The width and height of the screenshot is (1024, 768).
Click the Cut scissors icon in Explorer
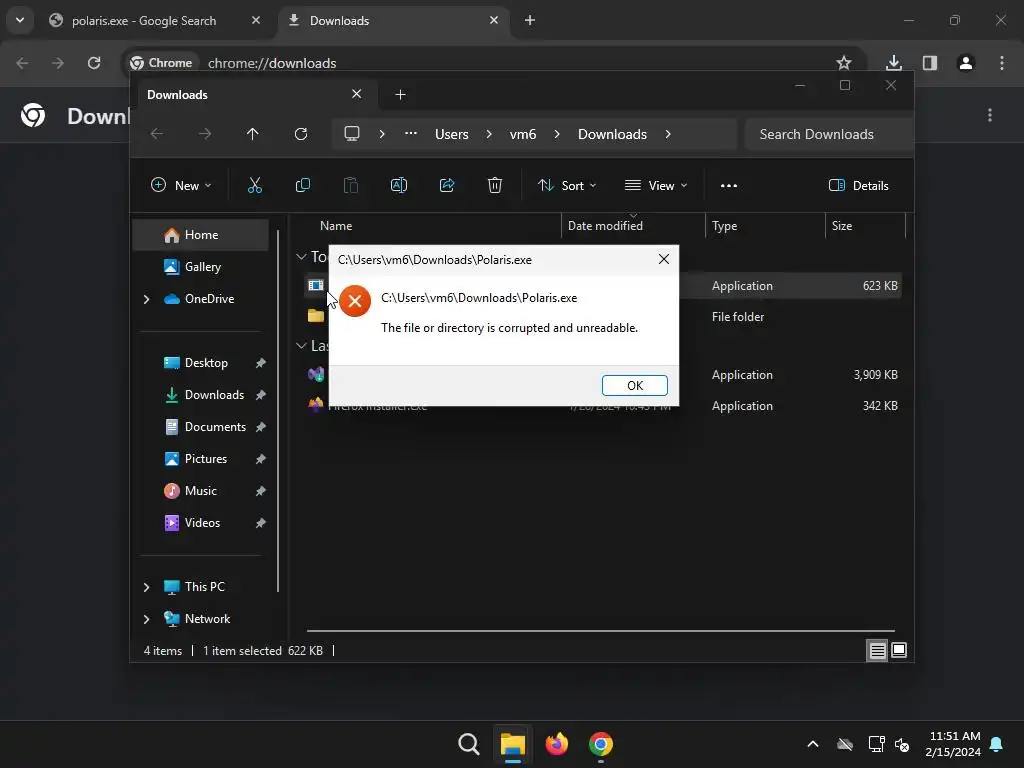255,185
